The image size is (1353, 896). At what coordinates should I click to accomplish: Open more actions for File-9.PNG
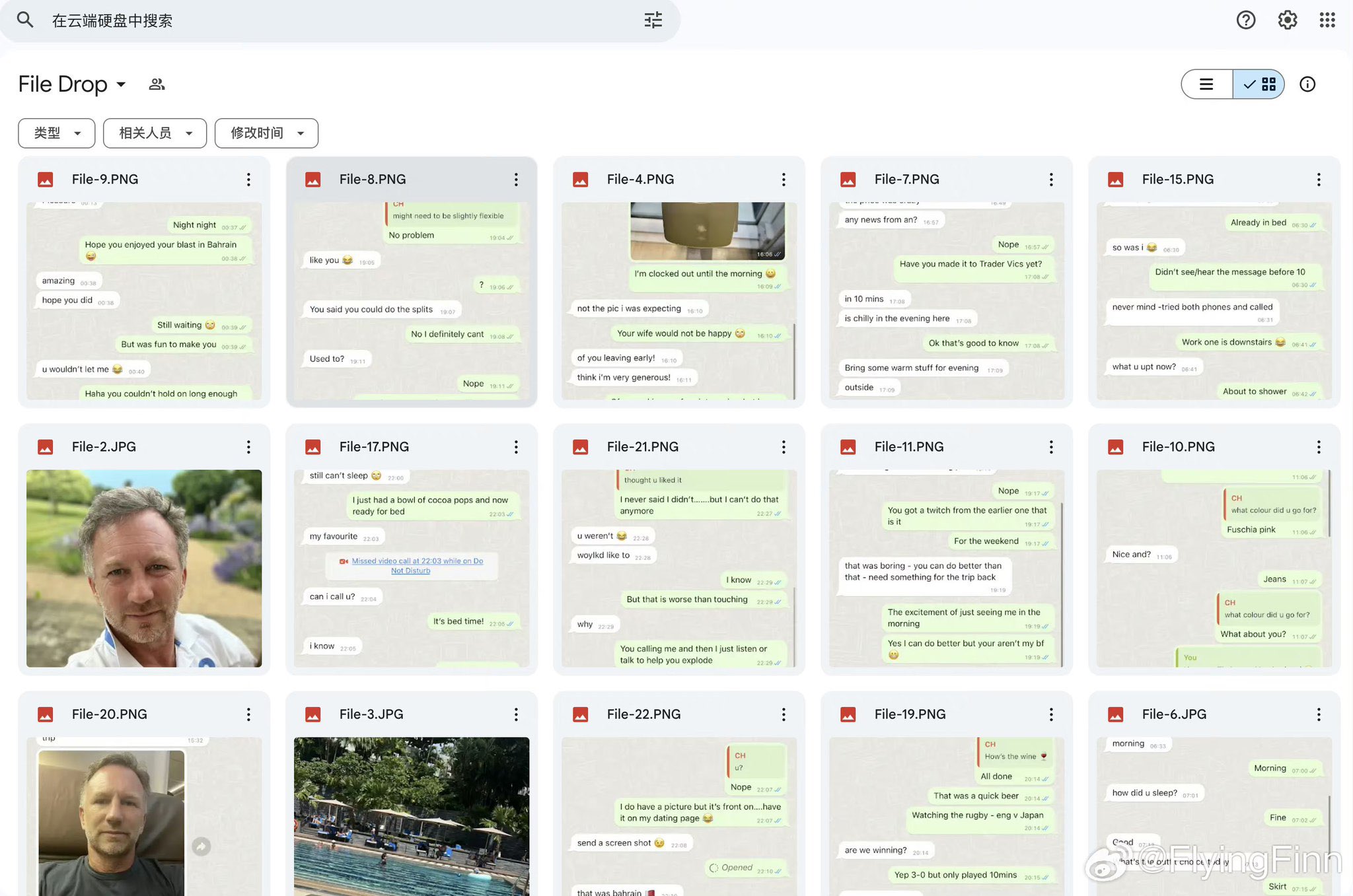pyautogui.click(x=248, y=180)
